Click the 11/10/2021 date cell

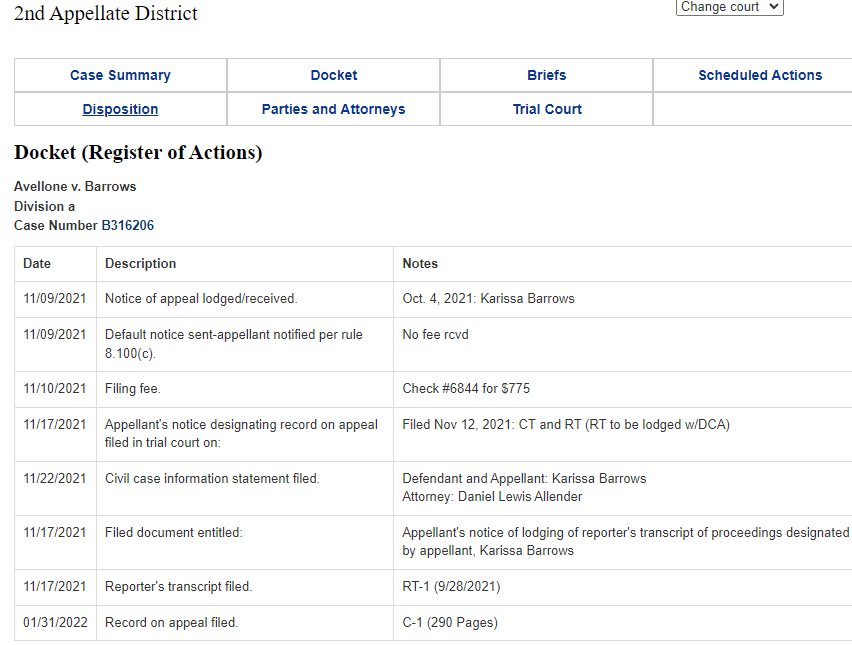(55, 389)
